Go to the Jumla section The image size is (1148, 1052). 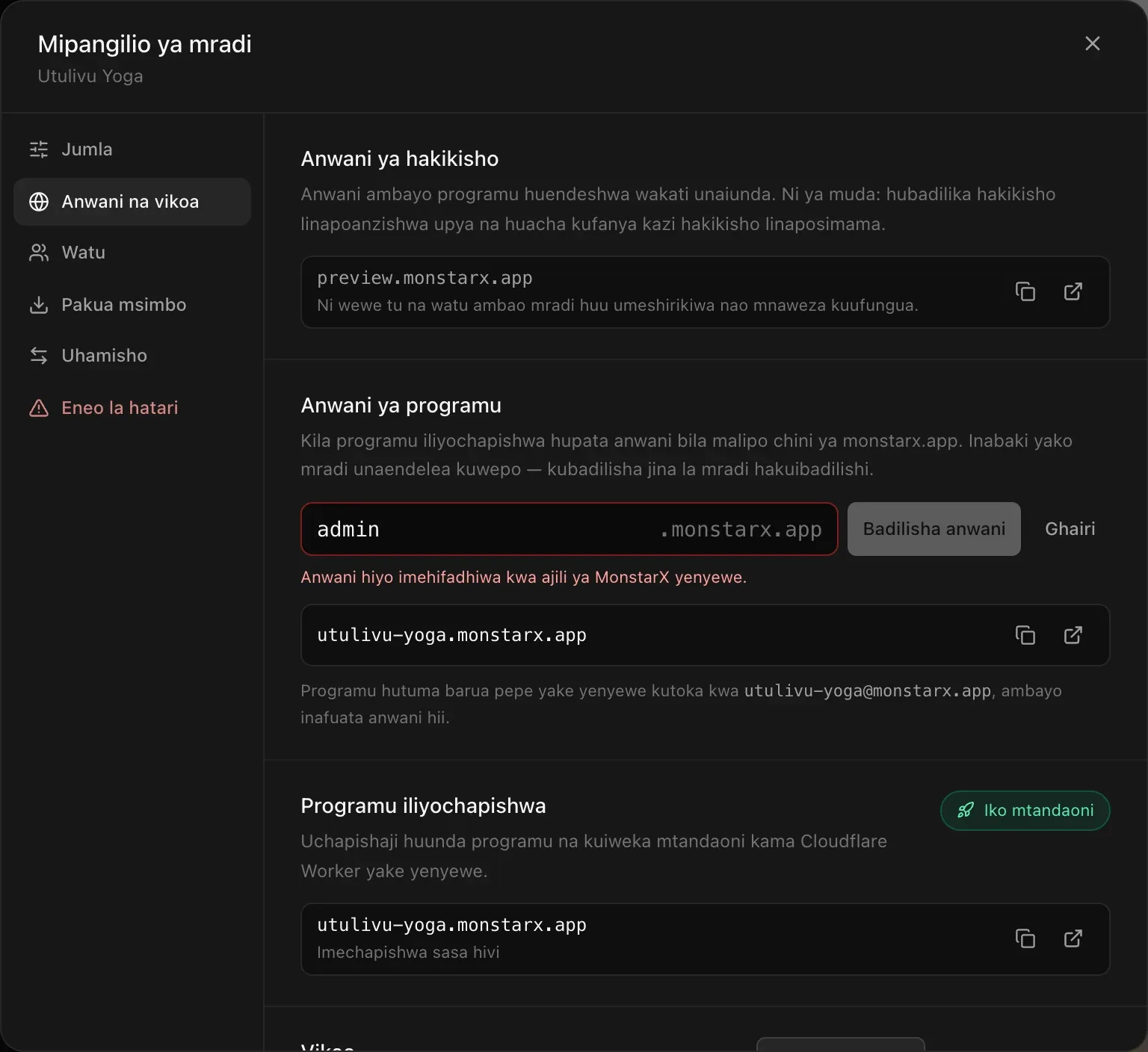pos(132,149)
